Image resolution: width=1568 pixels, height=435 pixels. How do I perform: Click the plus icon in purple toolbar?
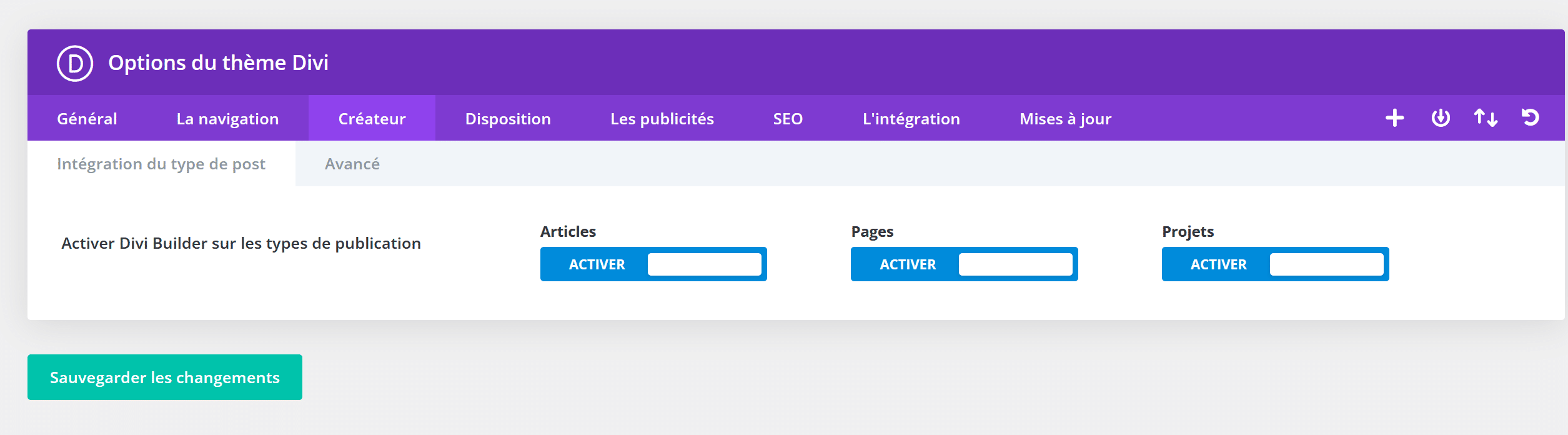point(1394,117)
